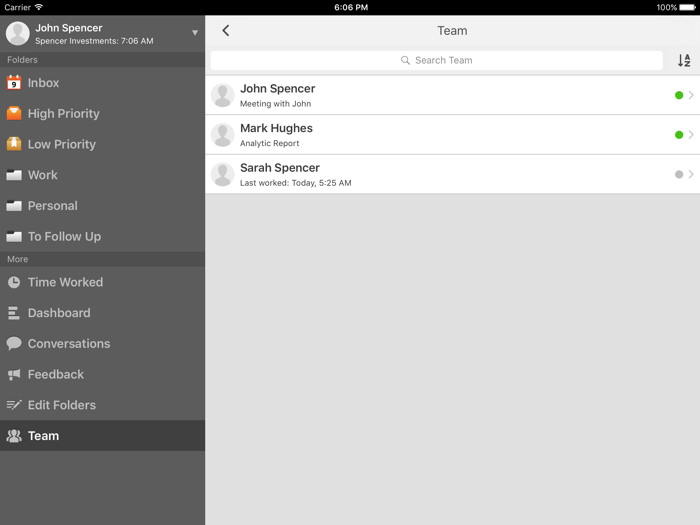Viewport: 700px width, 525px height.
Task: Tap the High Priority orange tray icon
Action: tap(14, 113)
